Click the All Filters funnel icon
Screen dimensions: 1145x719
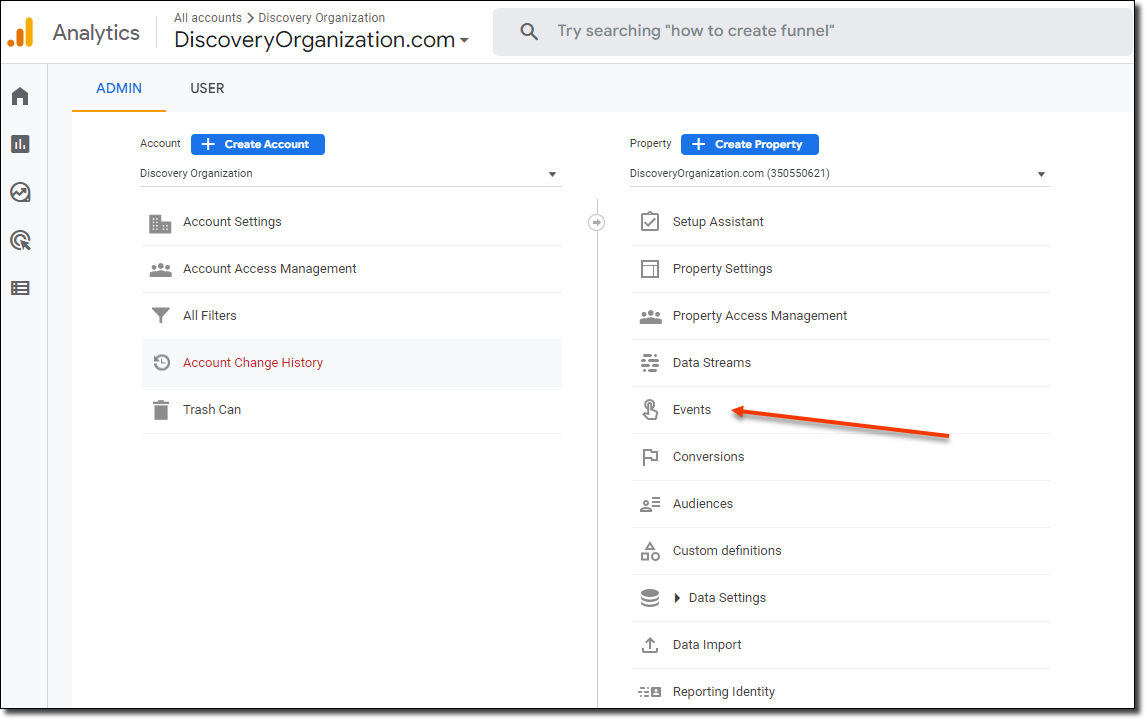(x=161, y=315)
